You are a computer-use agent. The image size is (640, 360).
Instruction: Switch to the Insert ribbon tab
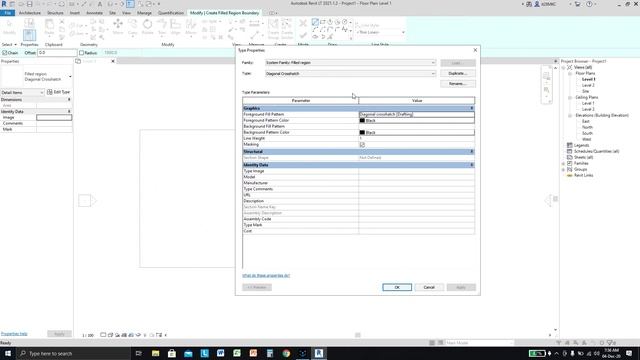click(x=75, y=13)
